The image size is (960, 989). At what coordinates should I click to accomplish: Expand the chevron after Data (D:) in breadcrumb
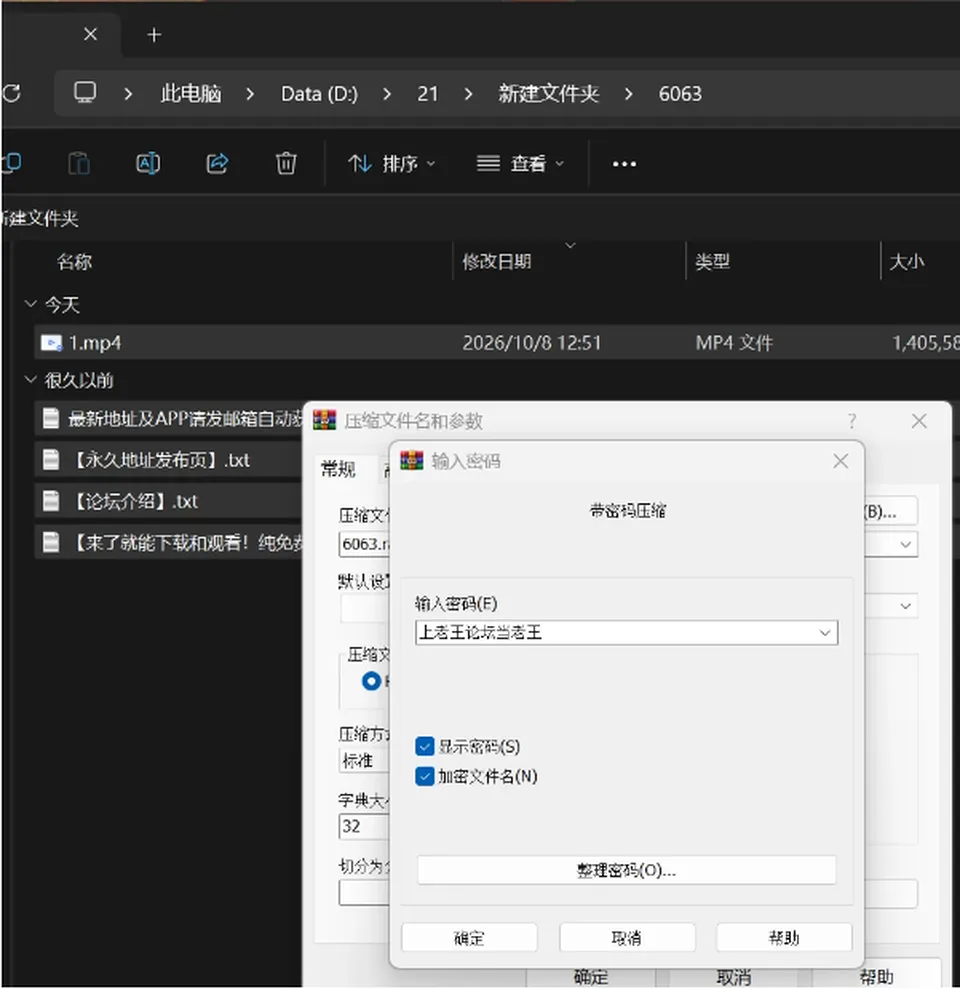[x=387, y=94]
